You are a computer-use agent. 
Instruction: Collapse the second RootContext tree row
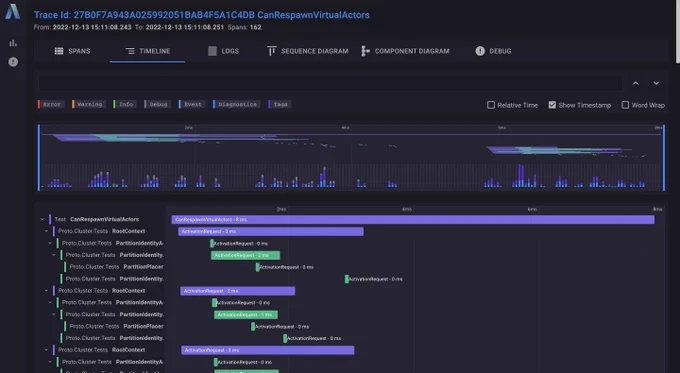click(46, 291)
